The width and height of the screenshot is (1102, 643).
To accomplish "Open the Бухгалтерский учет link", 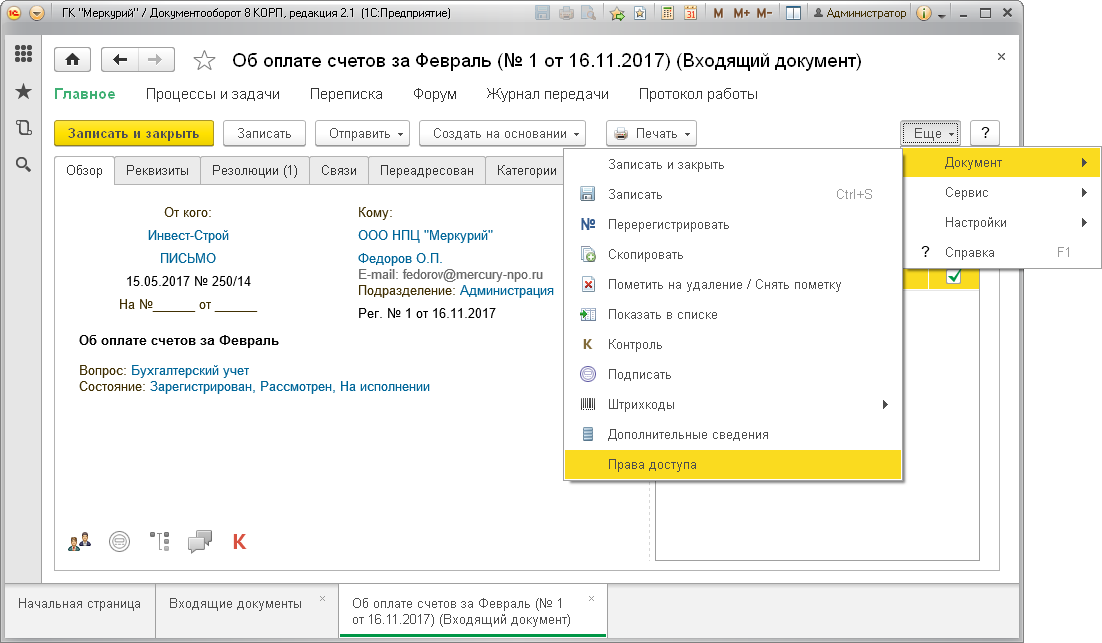I will click(190, 370).
